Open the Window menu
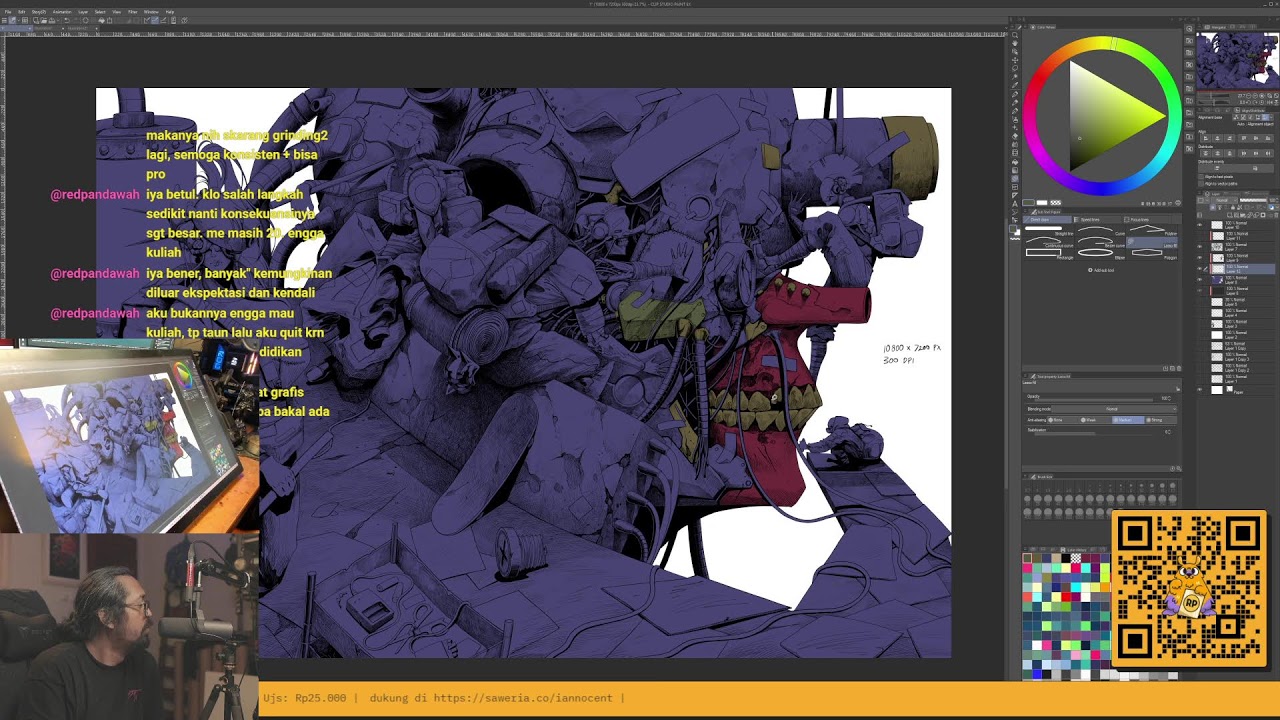1280x720 pixels. pos(151,12)
